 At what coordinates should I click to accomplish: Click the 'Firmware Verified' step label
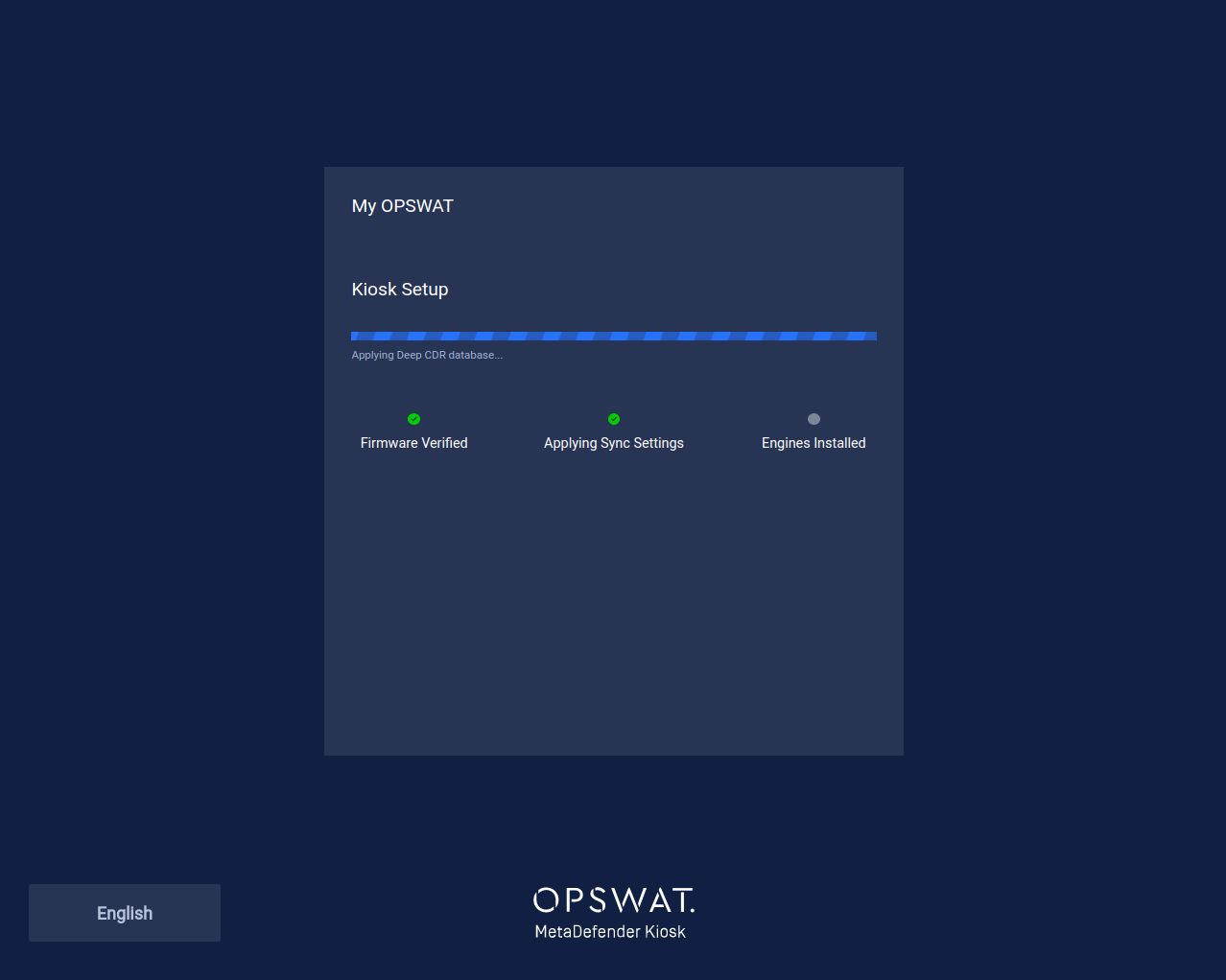click(414, 443)
